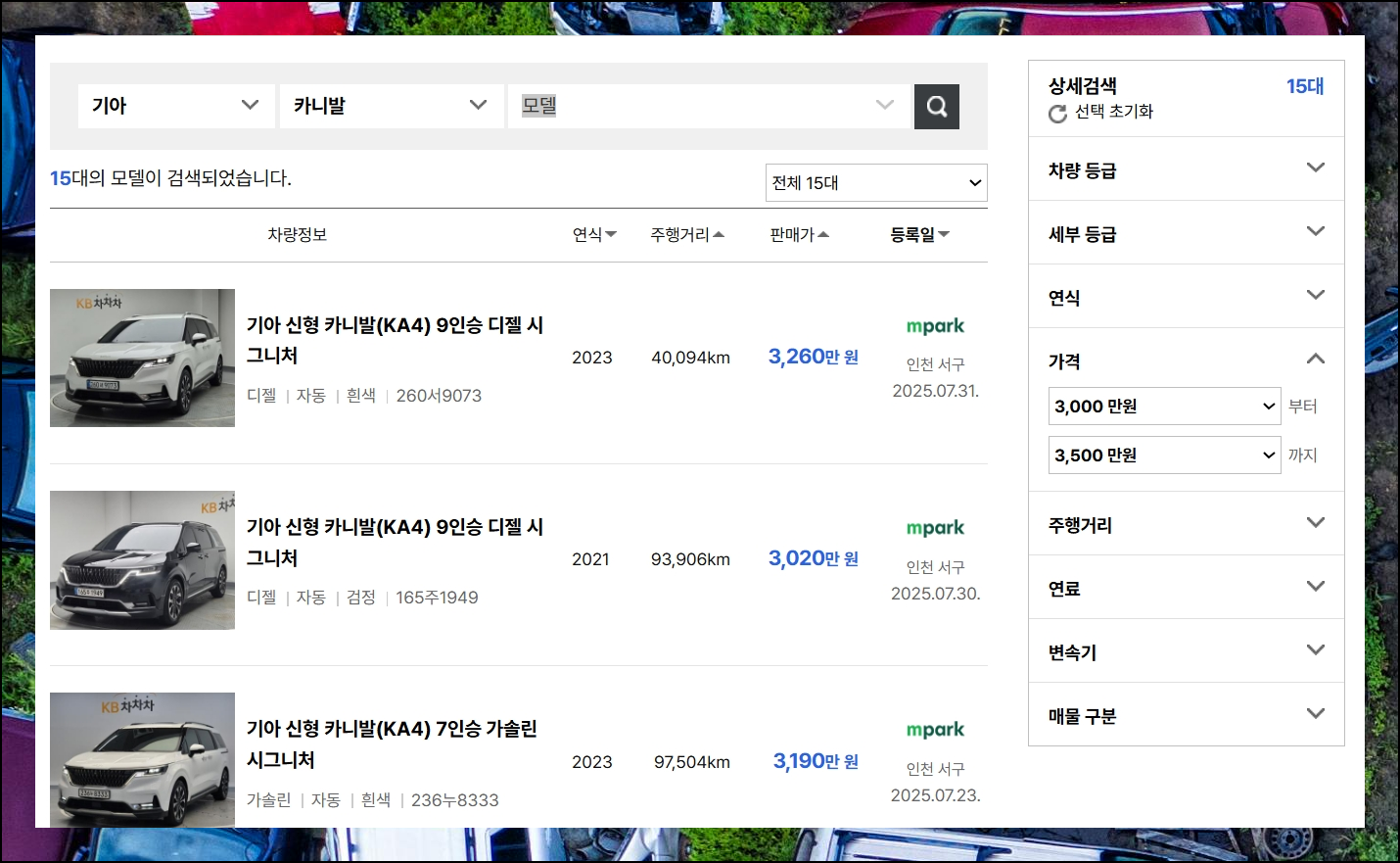This screenshot has height=863, width=1400.
Task: Sort by 등록일 column header
Action: coord(919,235)
